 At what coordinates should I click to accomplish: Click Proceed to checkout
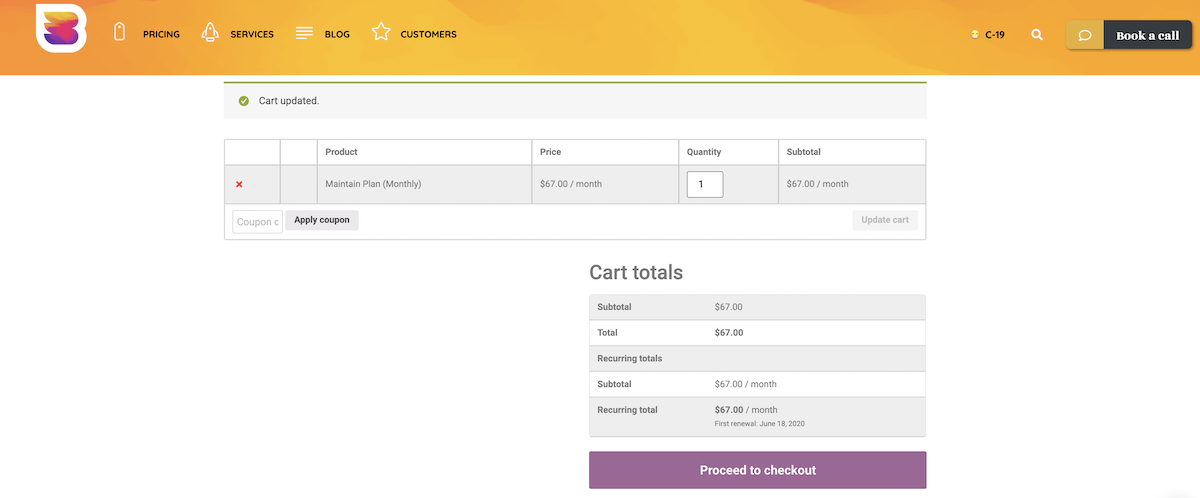pos(757,470)
